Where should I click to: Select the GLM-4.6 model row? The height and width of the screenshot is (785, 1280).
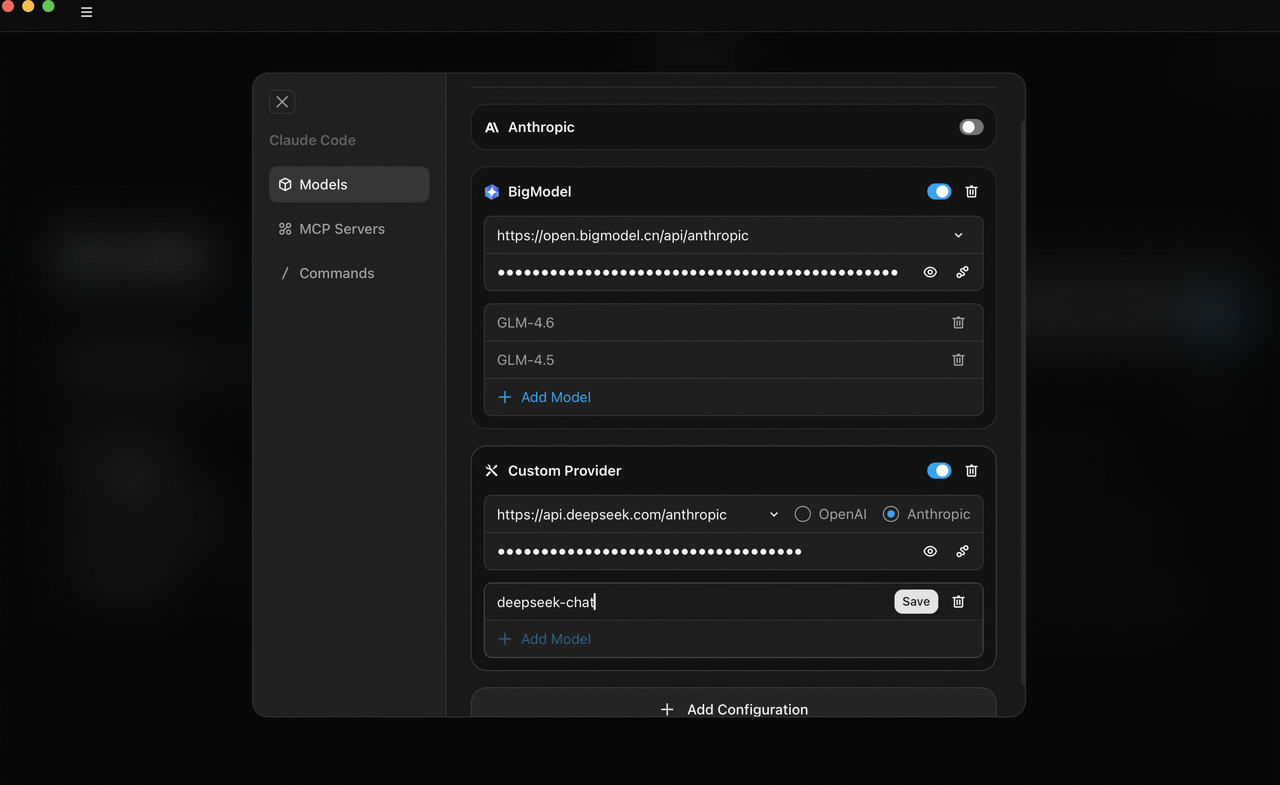[x=733, y=323]
